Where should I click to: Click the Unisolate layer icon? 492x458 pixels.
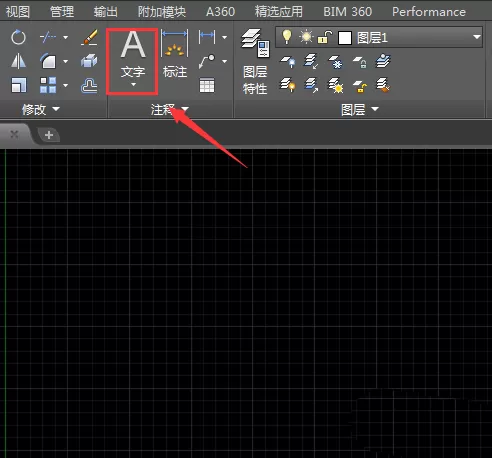click(x=311, y=85)
